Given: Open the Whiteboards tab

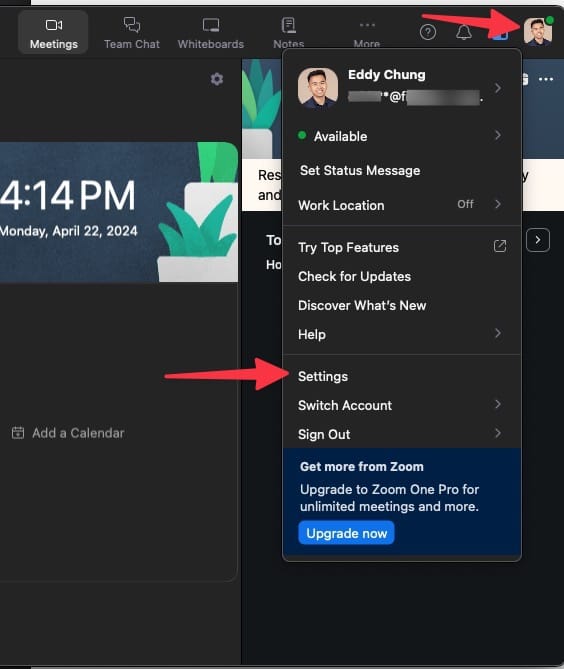Looking at the screenshot, I should 211,32.
